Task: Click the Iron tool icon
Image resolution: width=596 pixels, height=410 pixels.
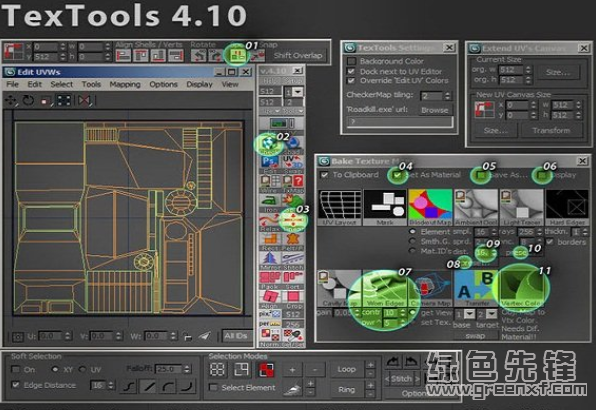Action: click(x=269, y=201)
